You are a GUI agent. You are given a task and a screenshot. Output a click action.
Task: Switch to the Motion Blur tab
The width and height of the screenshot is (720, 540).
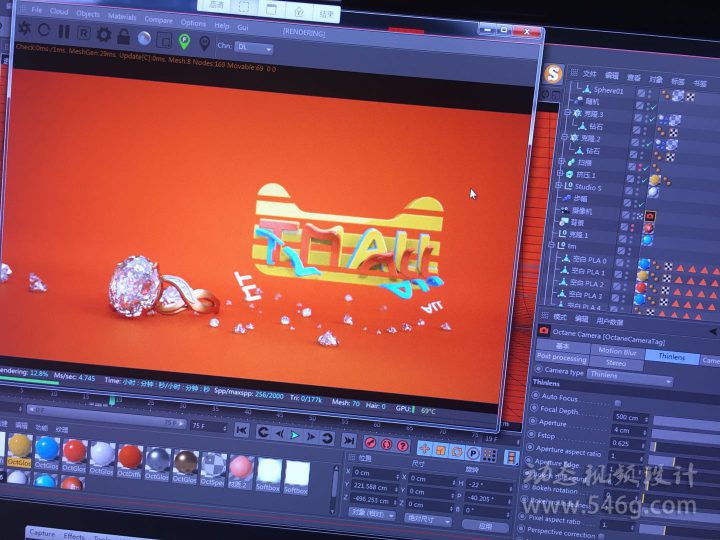point(617,352)
